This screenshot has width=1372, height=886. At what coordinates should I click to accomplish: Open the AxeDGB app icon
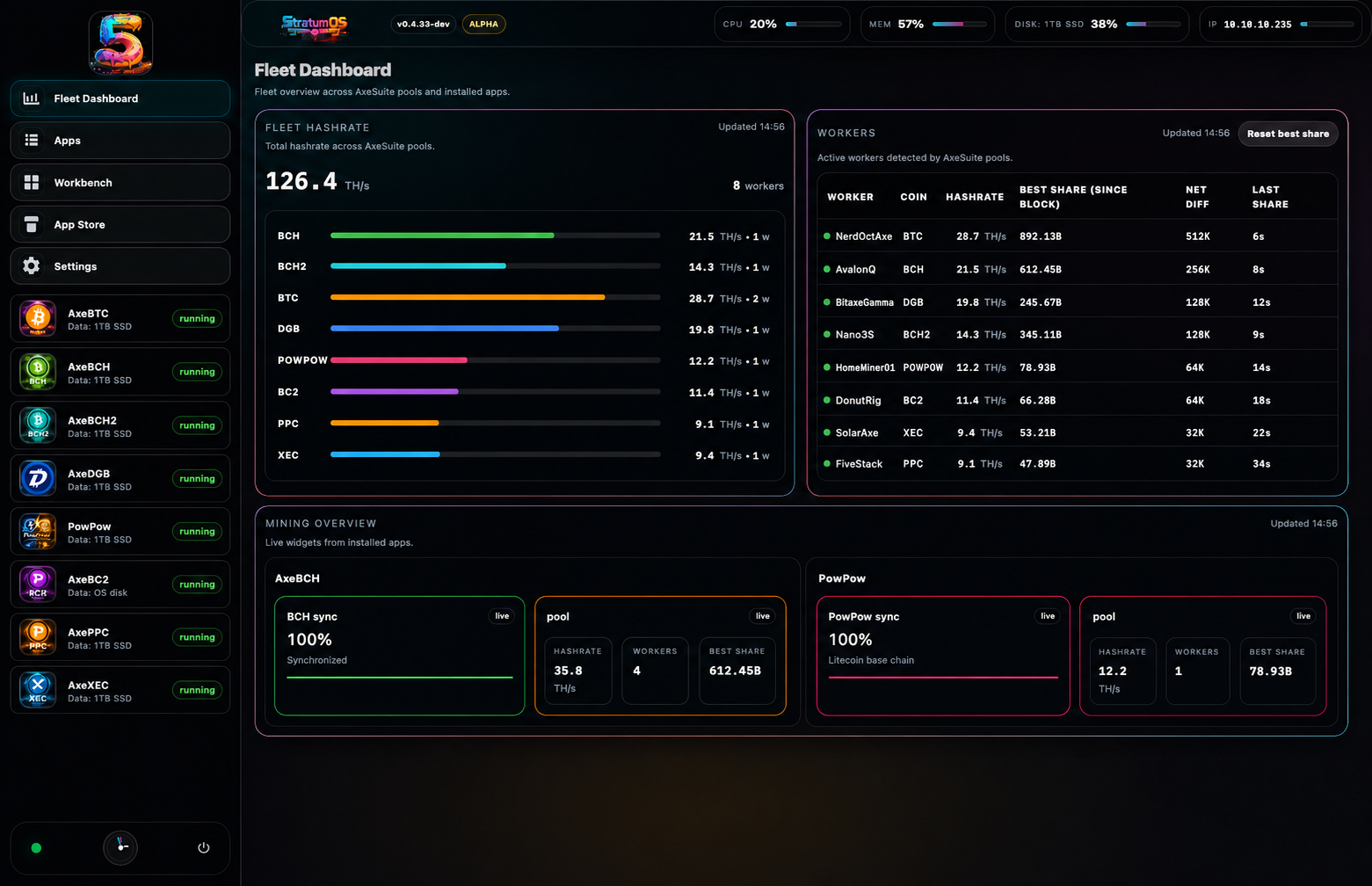[38, 478]
